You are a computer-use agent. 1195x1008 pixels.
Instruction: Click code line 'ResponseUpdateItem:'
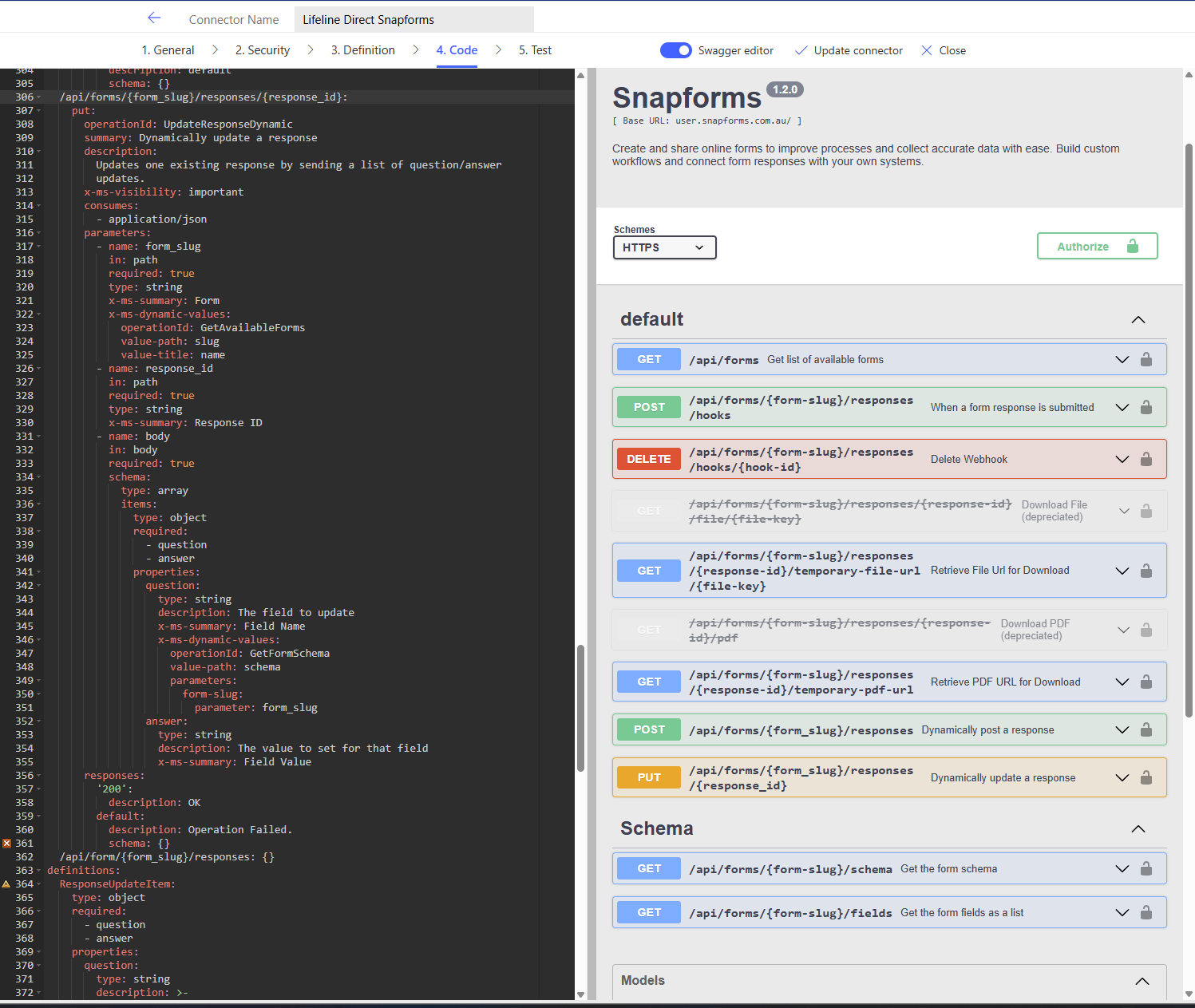tap(117, 883)
